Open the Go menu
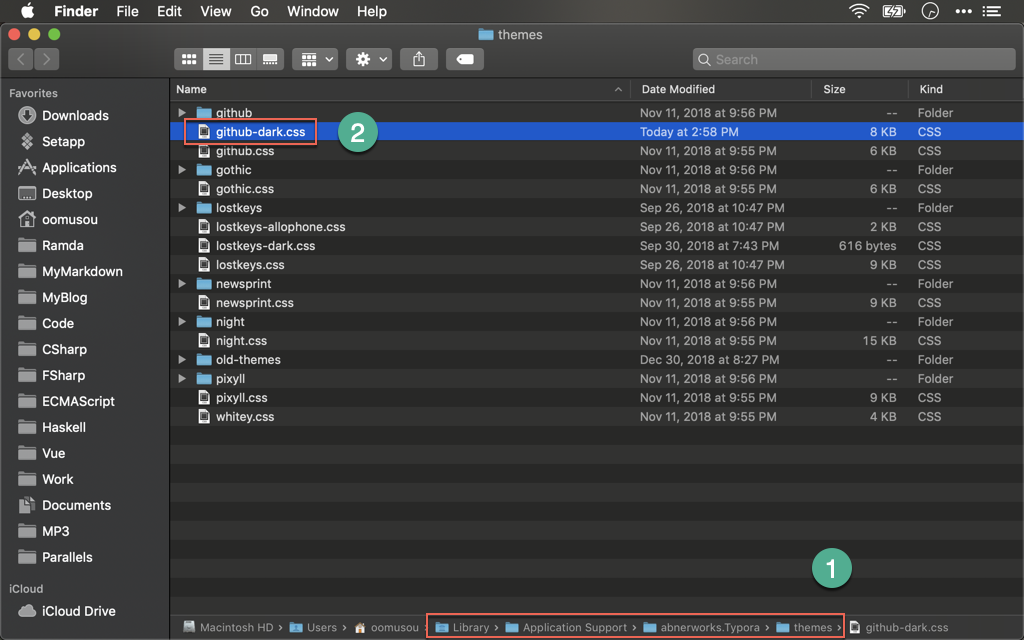Viewport: 1024px width, 640px height. [x=259, y=11]
